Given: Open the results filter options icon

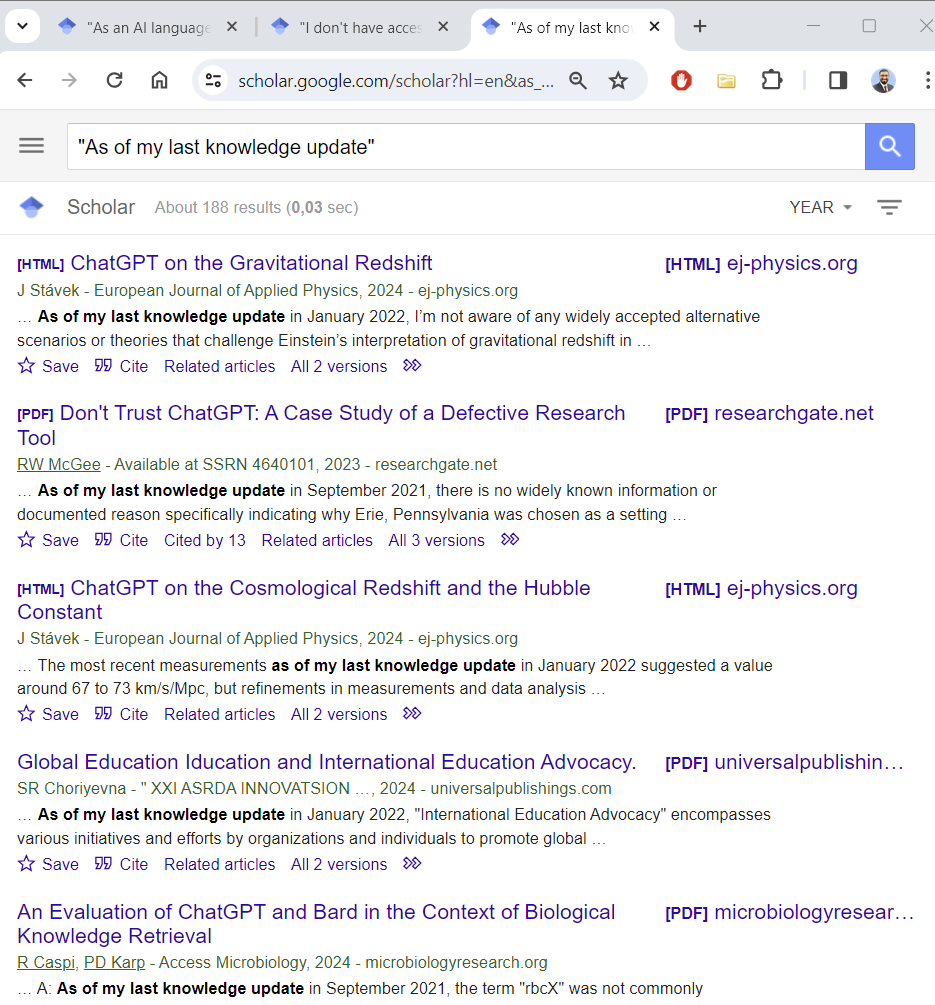Looking at the screenshot, I should (x=889, y=207).
